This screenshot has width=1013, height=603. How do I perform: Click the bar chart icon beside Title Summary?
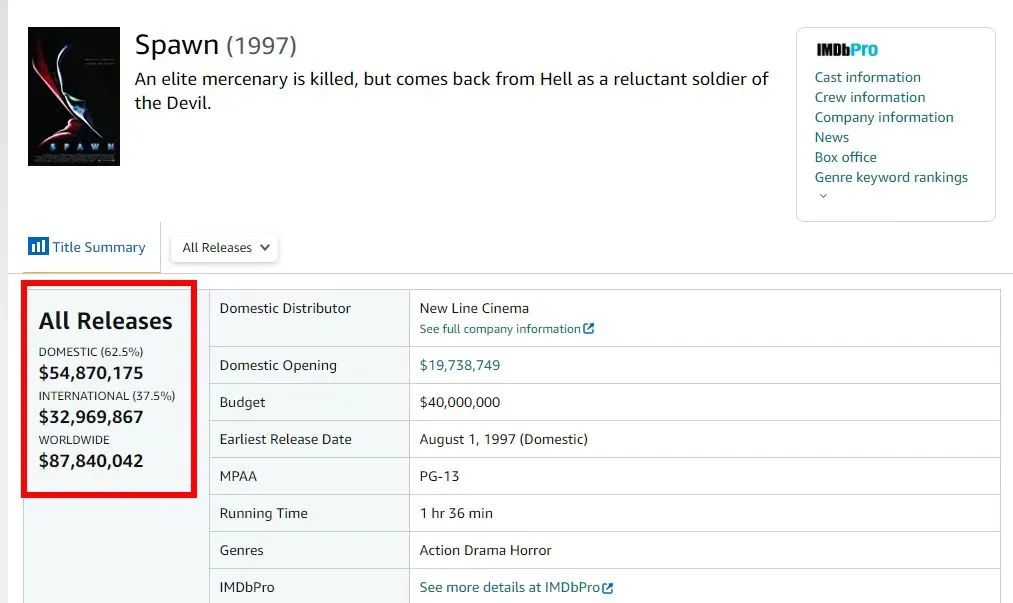coord(38,246)
